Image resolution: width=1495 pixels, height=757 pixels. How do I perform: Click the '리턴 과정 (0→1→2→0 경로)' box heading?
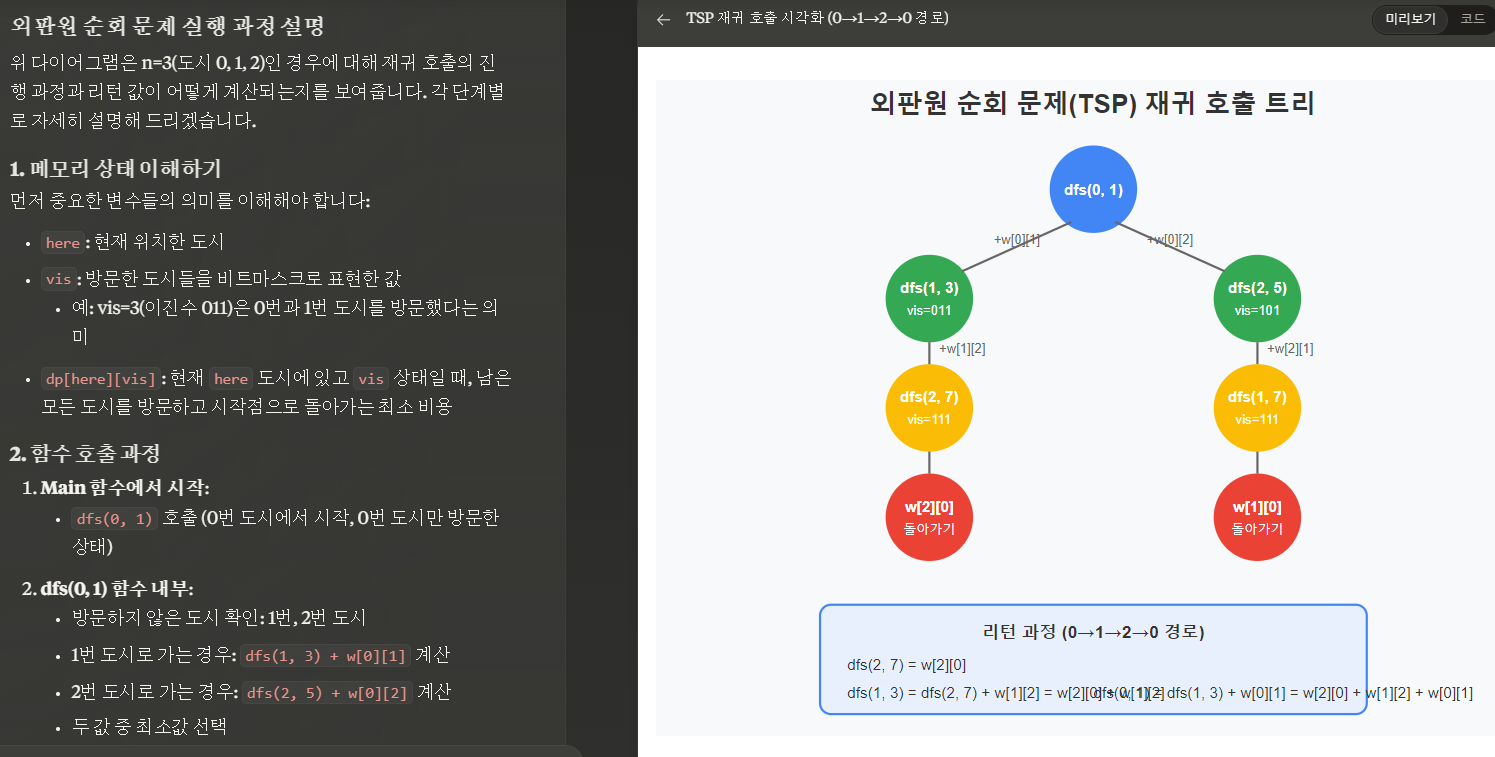click(x=1094, y=632)
